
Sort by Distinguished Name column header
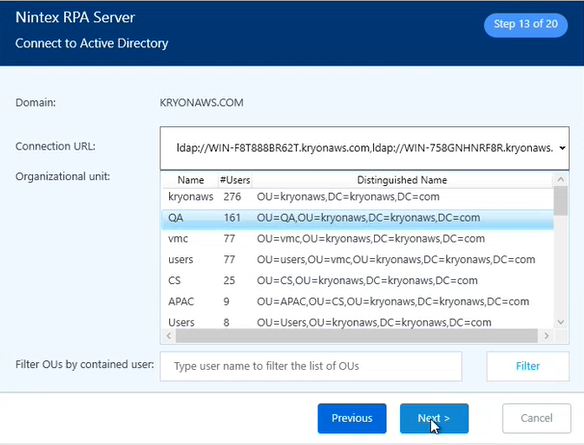pyautogui.click(x=402, y=180)
